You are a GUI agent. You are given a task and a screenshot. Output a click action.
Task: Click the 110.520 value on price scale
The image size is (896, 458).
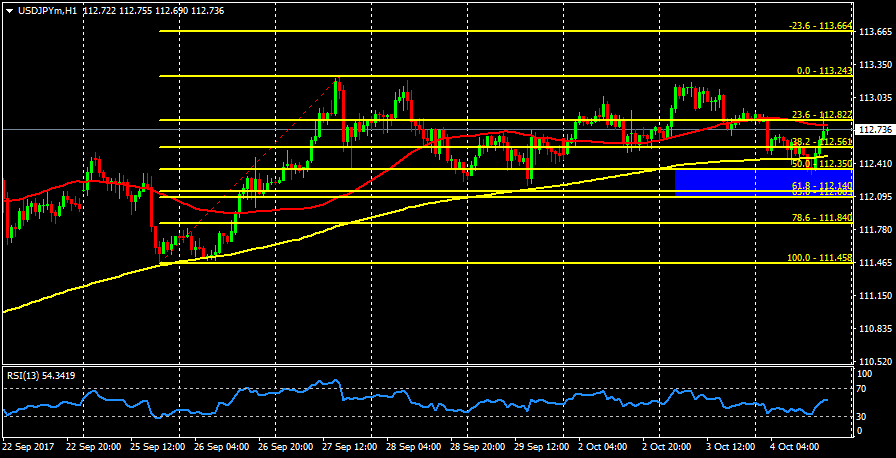tap(875, 361)
